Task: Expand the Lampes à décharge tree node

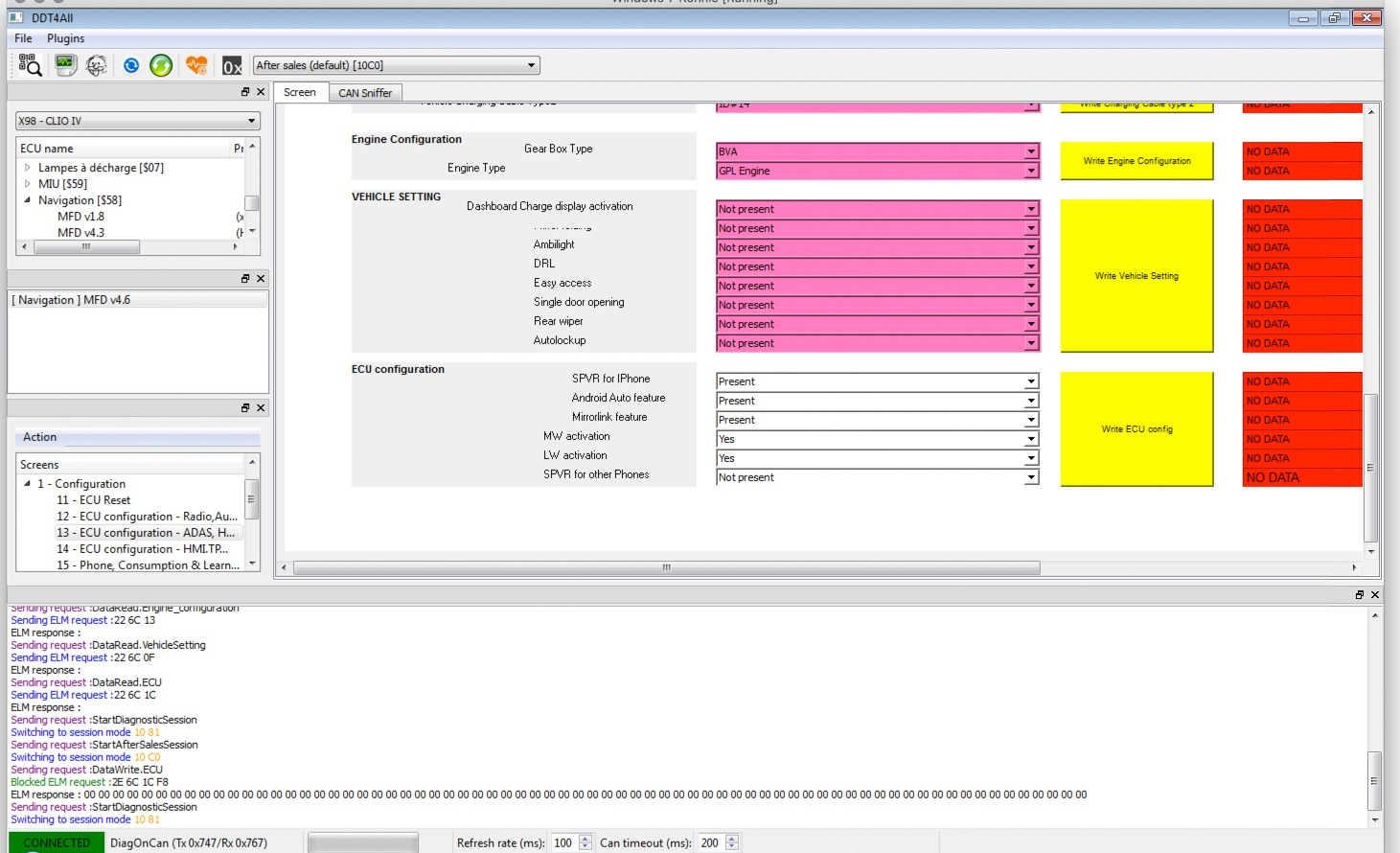Action: click(28, 168)
